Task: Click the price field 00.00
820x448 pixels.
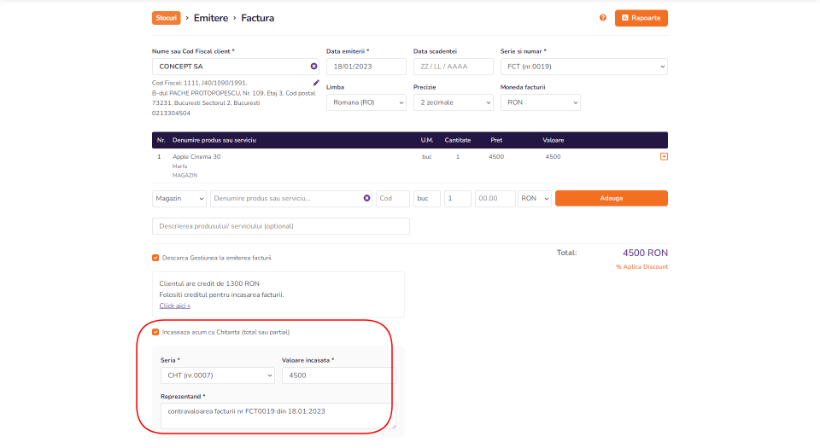Action: [495, 198]
